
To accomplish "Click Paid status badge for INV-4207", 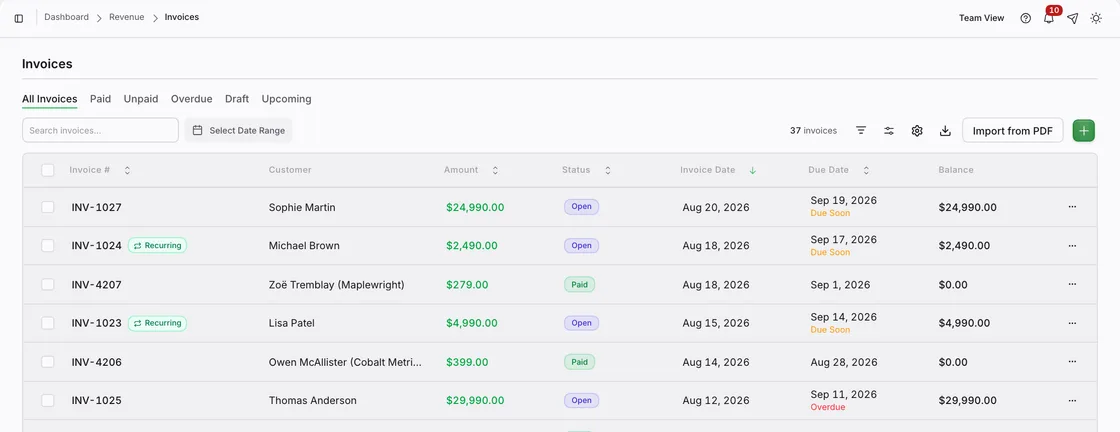I will point(579,284).
